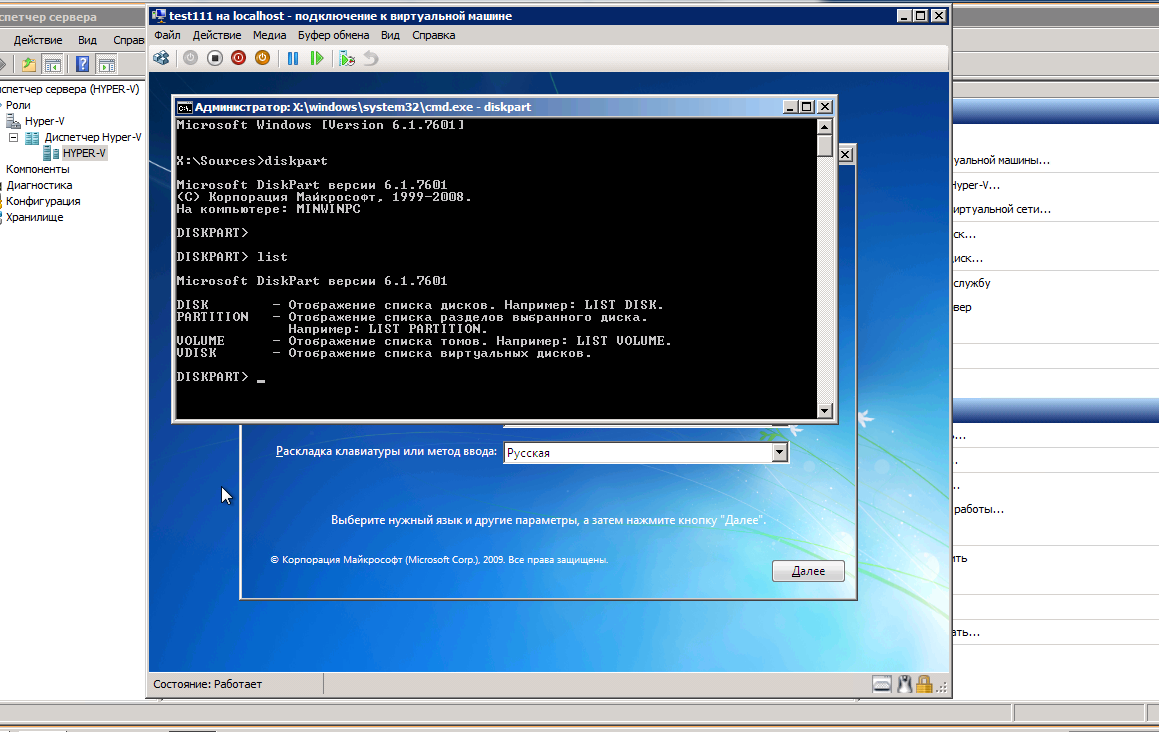Open Файл menu in VM connection window
The image size is (1159, 732).
point(167,35)
